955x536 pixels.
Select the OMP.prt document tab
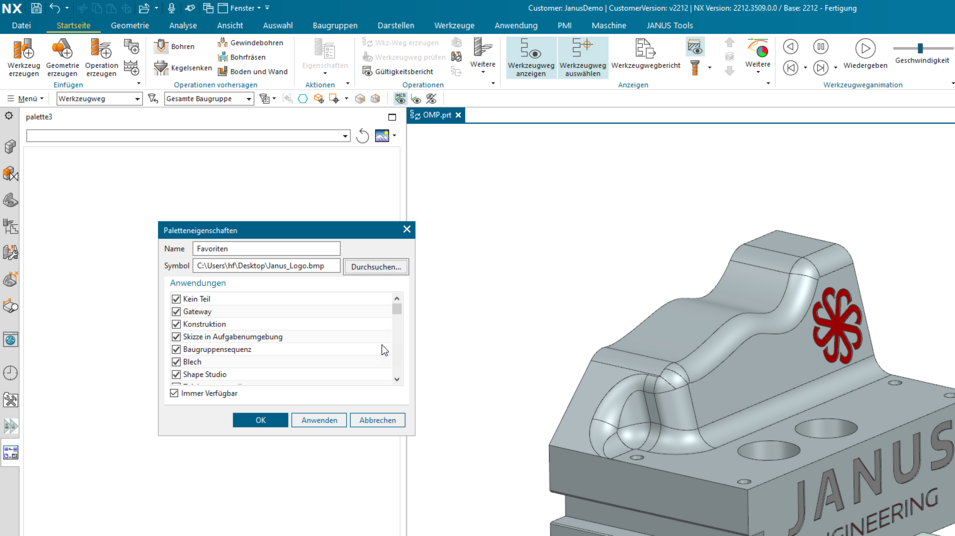coord(435,115)
